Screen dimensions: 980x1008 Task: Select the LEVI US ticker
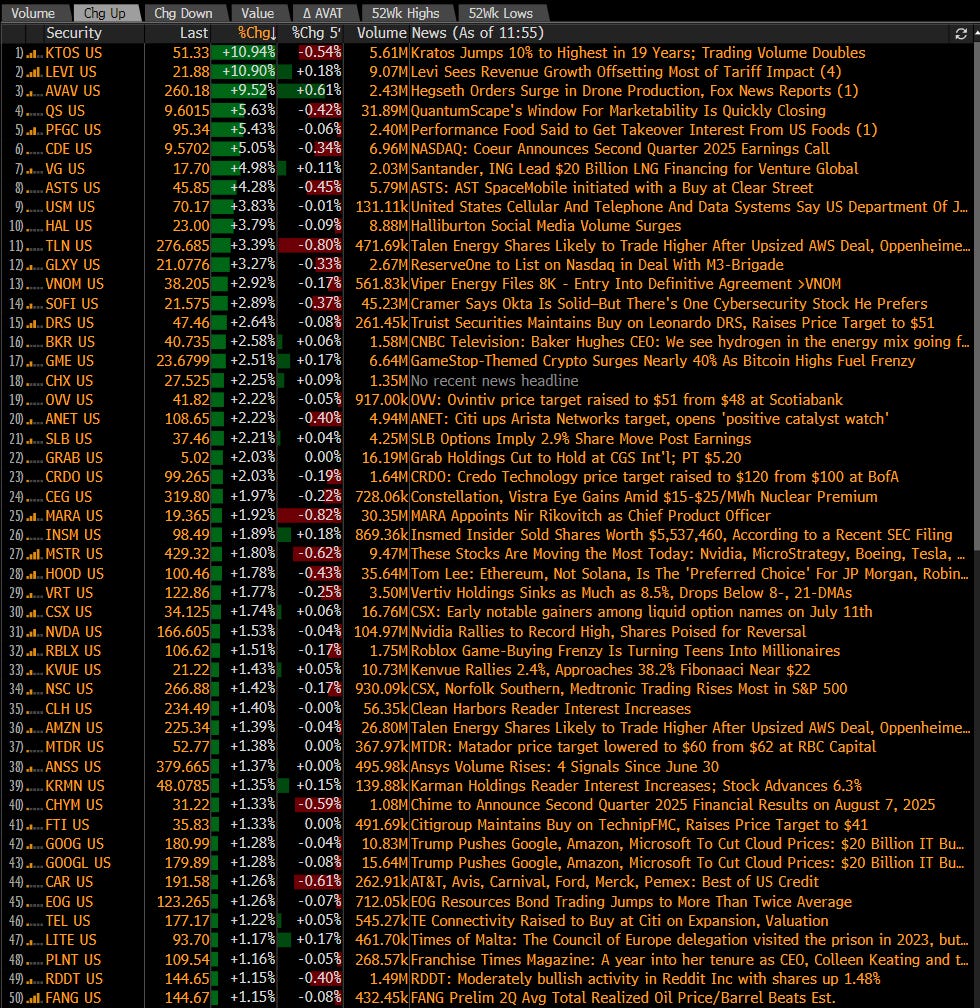(71, 72)
